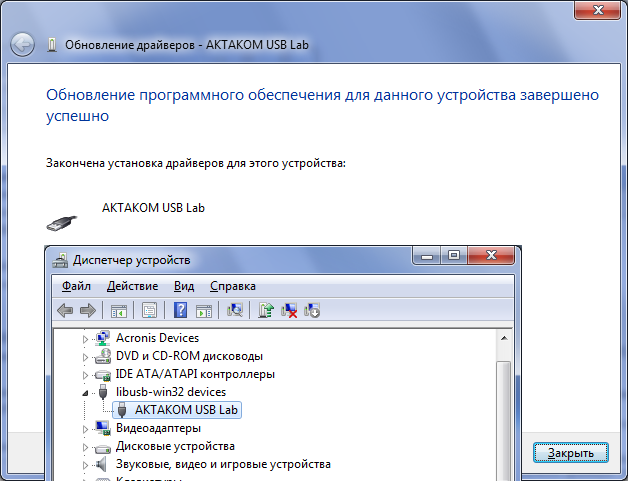Image resolution: width=628 pixels, height=481 pixels.
Task: Collapse the libusb-win32 devices node
Action: (x=86, y=392)
